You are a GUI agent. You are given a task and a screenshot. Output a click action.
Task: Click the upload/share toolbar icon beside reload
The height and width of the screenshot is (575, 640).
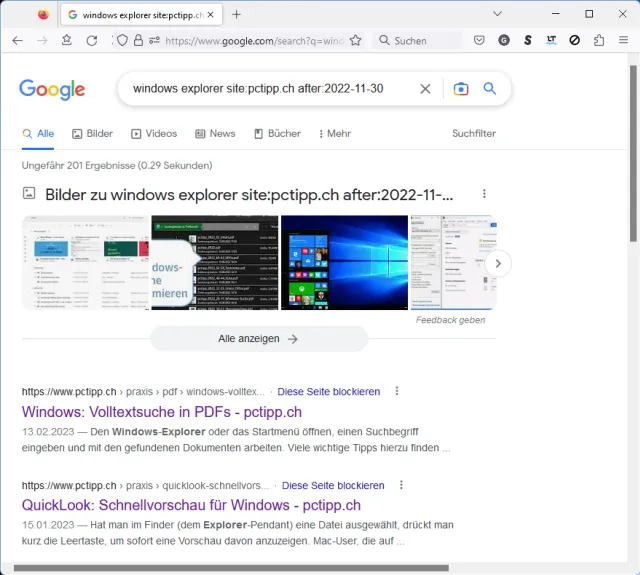pos(67,40)
